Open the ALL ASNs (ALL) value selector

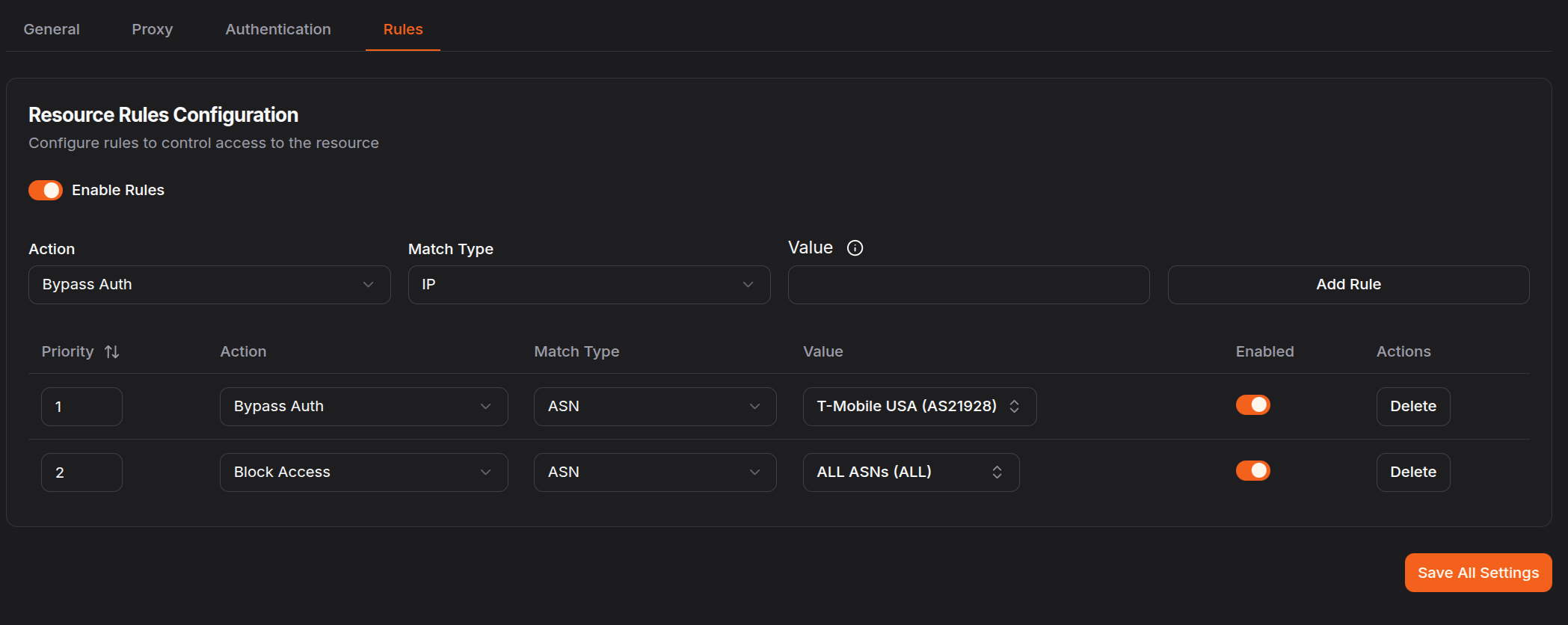910,472
